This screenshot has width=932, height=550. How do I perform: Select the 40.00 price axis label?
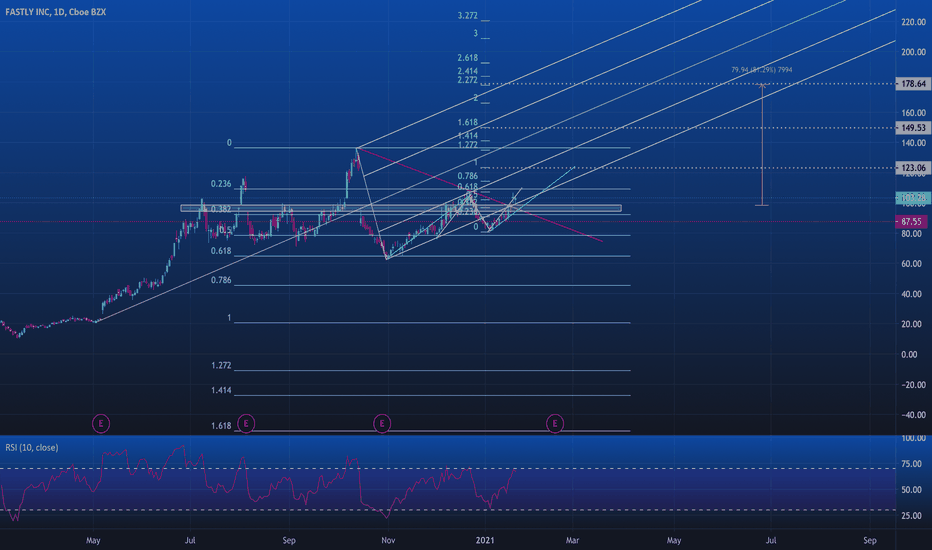click(x=913, y=294)
